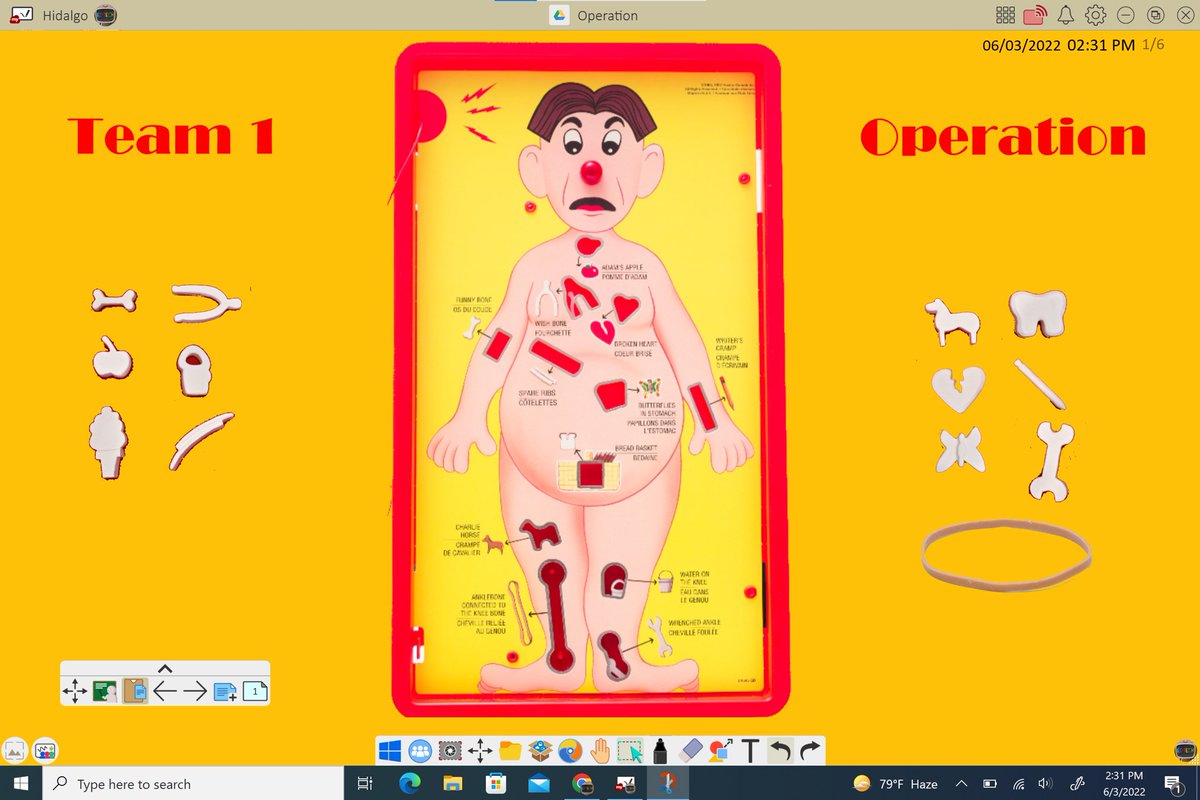Select the pencil piece
The width and height of the screenshot is (1200, 800).
tap(1040, 384)
